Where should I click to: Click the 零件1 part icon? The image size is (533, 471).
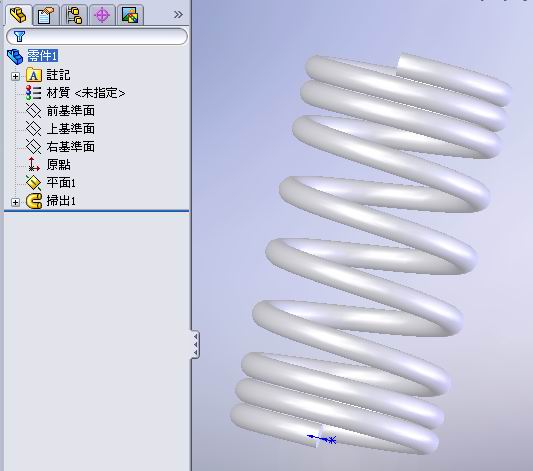15,56
